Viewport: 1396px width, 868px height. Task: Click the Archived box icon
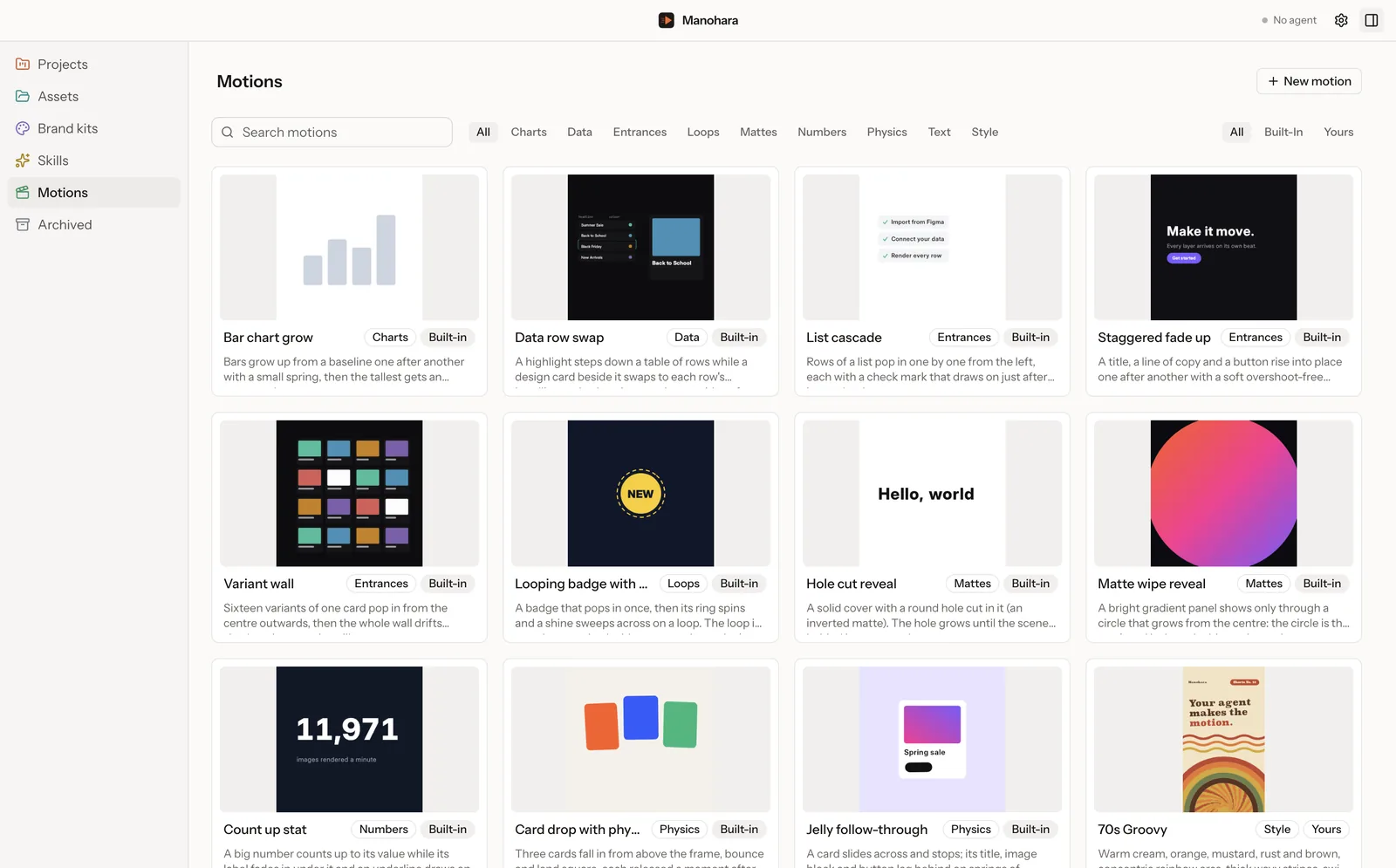click(23, 224)
